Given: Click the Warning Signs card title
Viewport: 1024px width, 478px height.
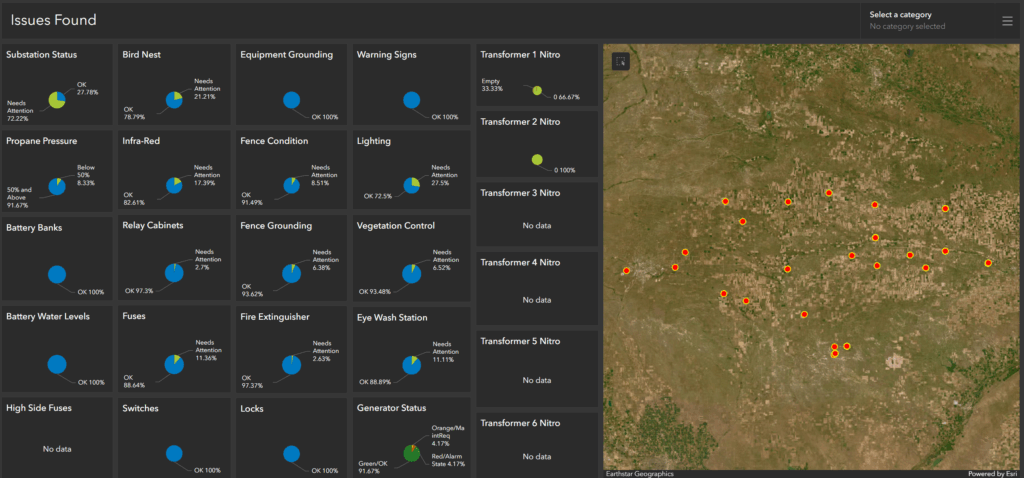Looking at the screenshot, I should click(x=387, y=55).
